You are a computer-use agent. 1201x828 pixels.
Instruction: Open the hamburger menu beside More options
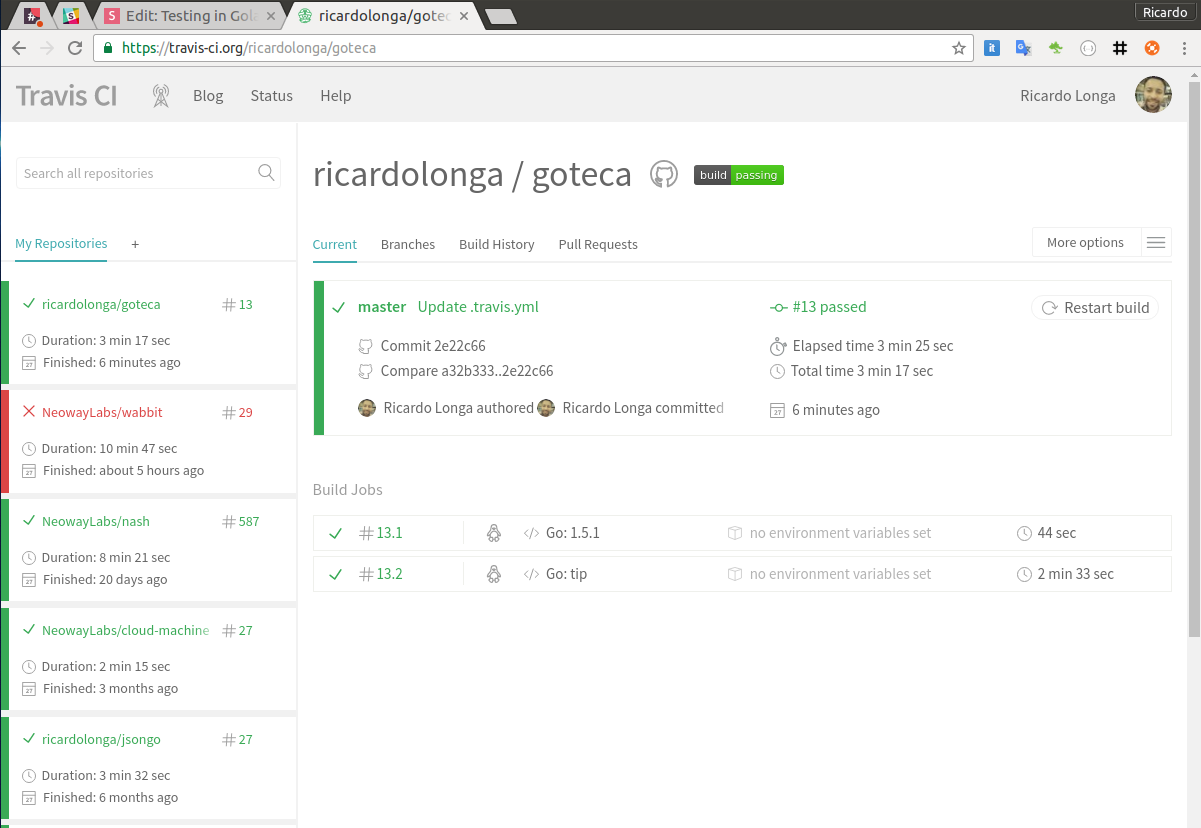(x=1156, y=243)
